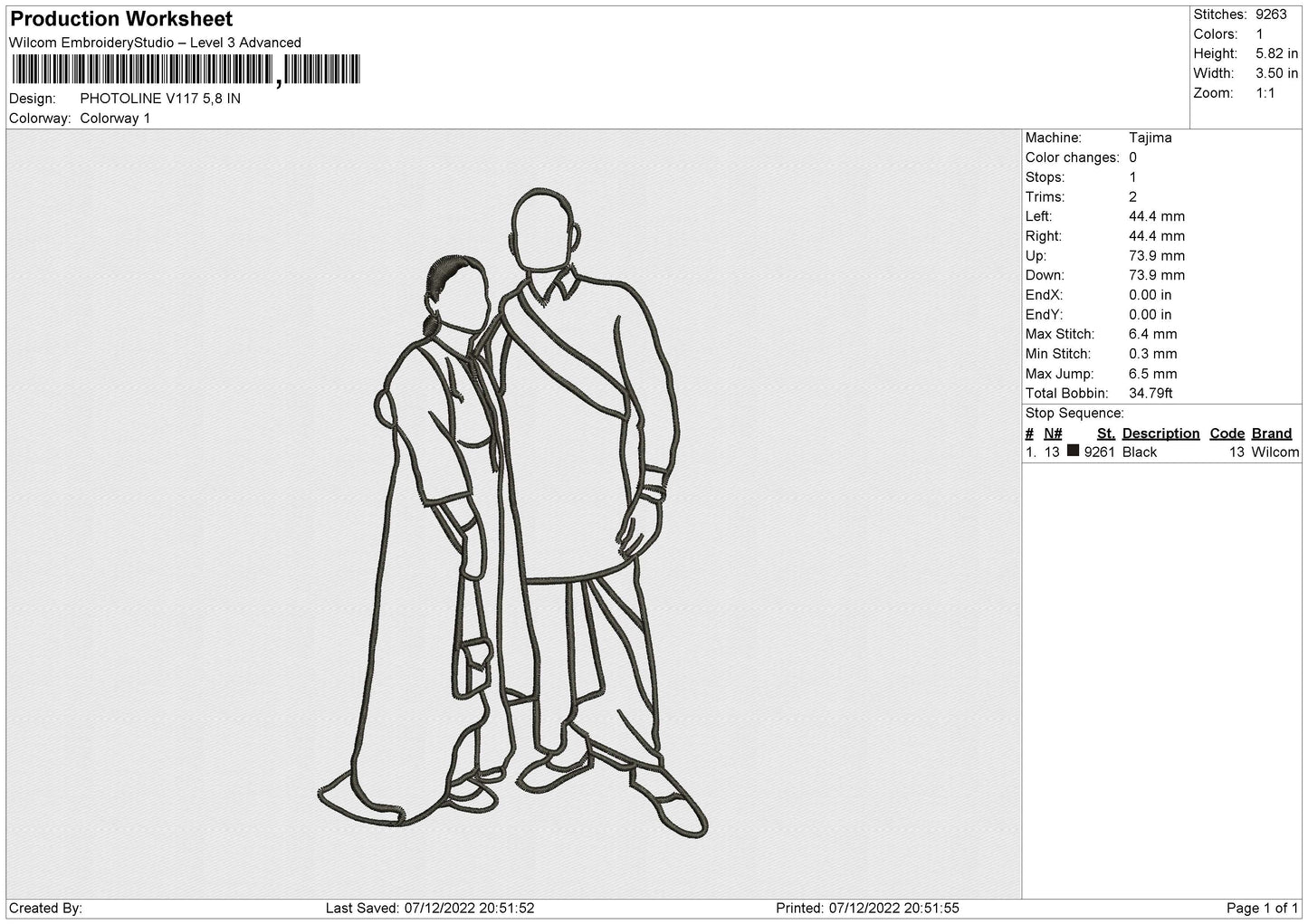1308x924 pixels.
Task: Click the Trims value 2
Action: tap(1132, 197)
